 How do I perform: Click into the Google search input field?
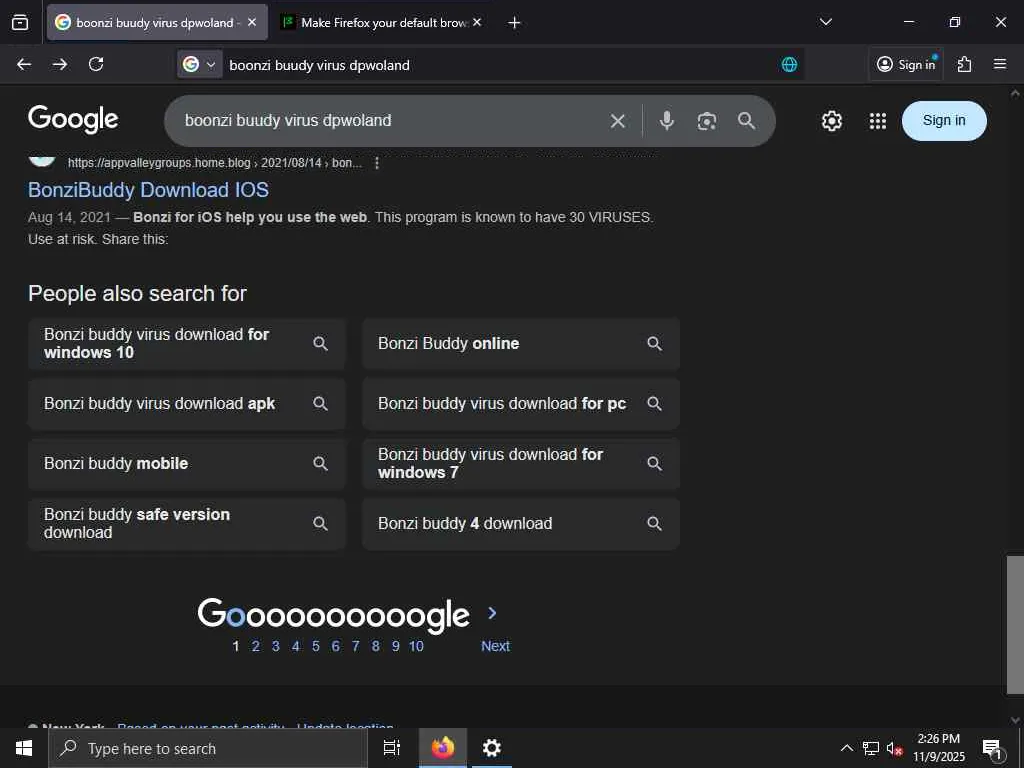pyautogui.click(x=392, y=121)
